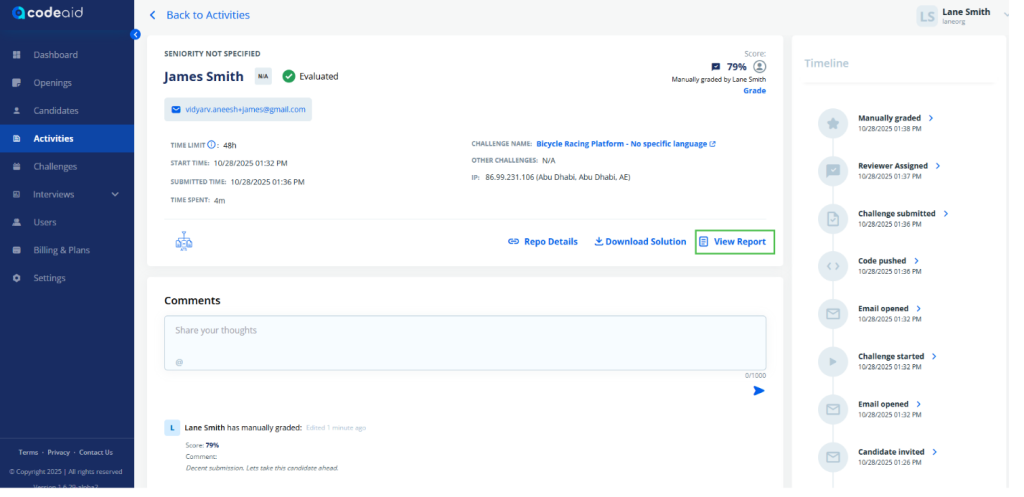Click the View Report button
Viewport: 1024px width, 497px height.
click(x=734, y=241)
